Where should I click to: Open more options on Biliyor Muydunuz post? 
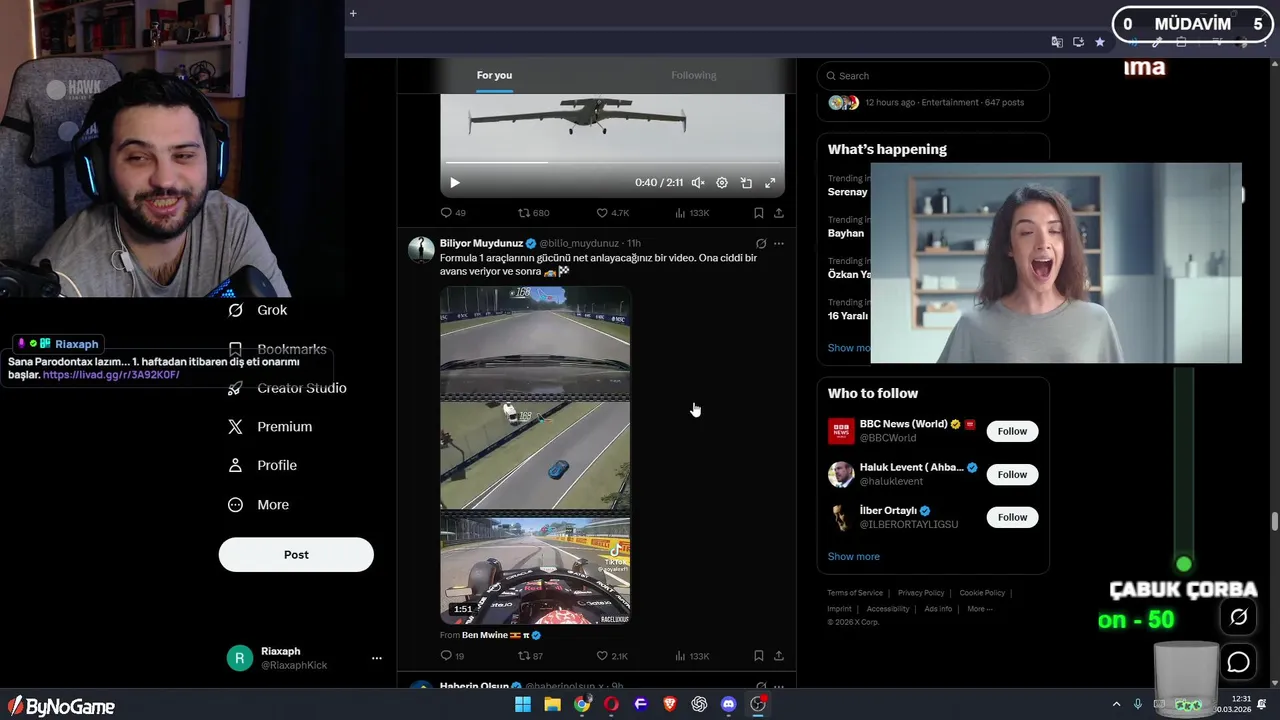click(779, 243)
